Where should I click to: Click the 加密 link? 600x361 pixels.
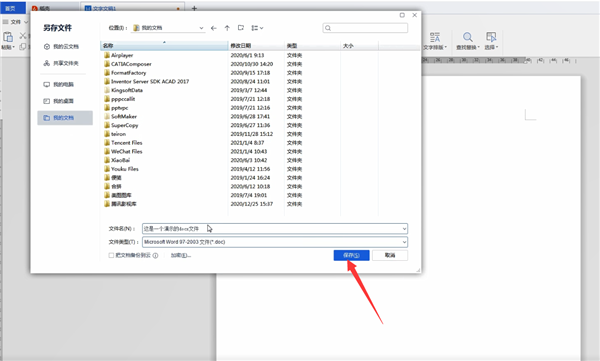(181, 255)
